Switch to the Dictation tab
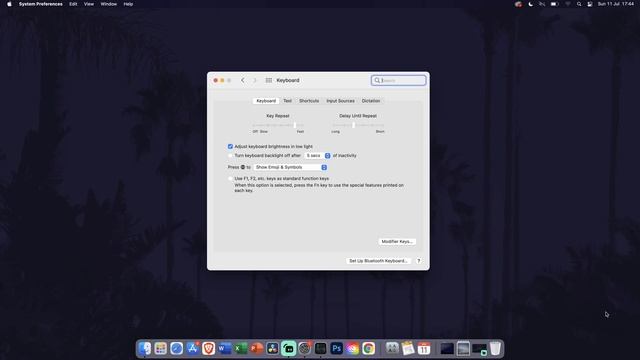Screen dimensions: 640x360 371,101
